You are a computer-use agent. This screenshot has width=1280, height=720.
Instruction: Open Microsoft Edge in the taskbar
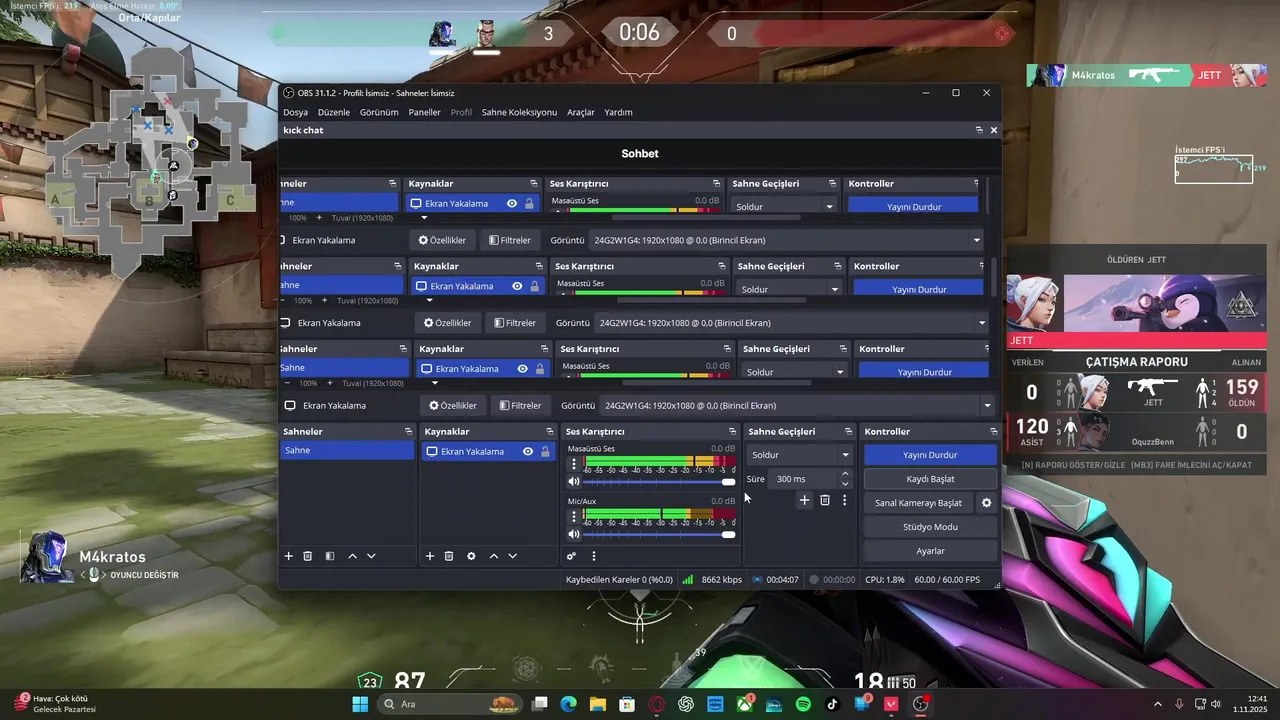(x=569, y=704)
